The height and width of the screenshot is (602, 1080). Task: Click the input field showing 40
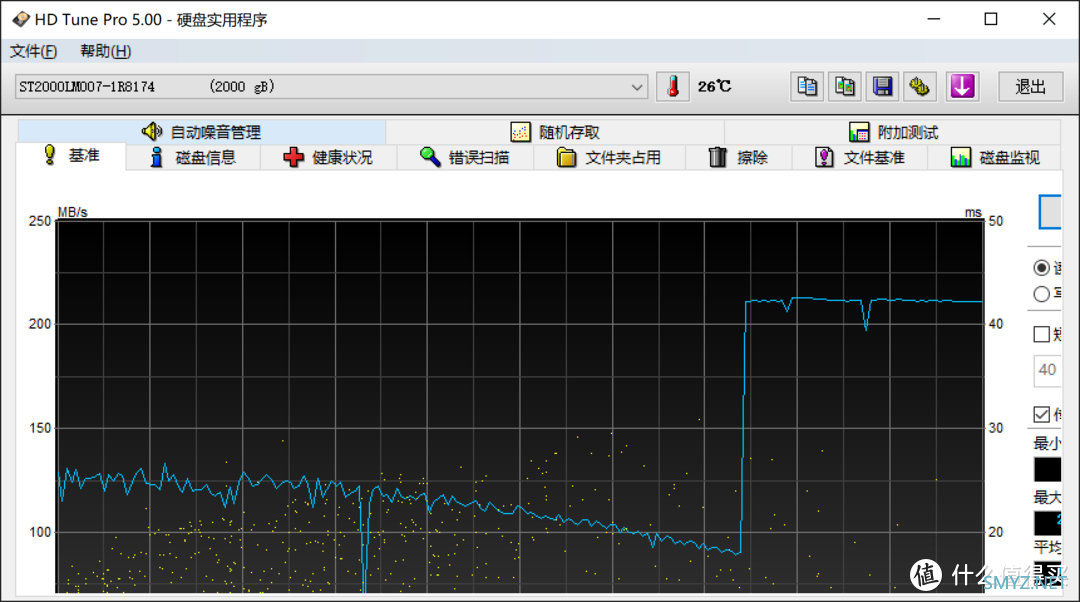coord(1047,371)
